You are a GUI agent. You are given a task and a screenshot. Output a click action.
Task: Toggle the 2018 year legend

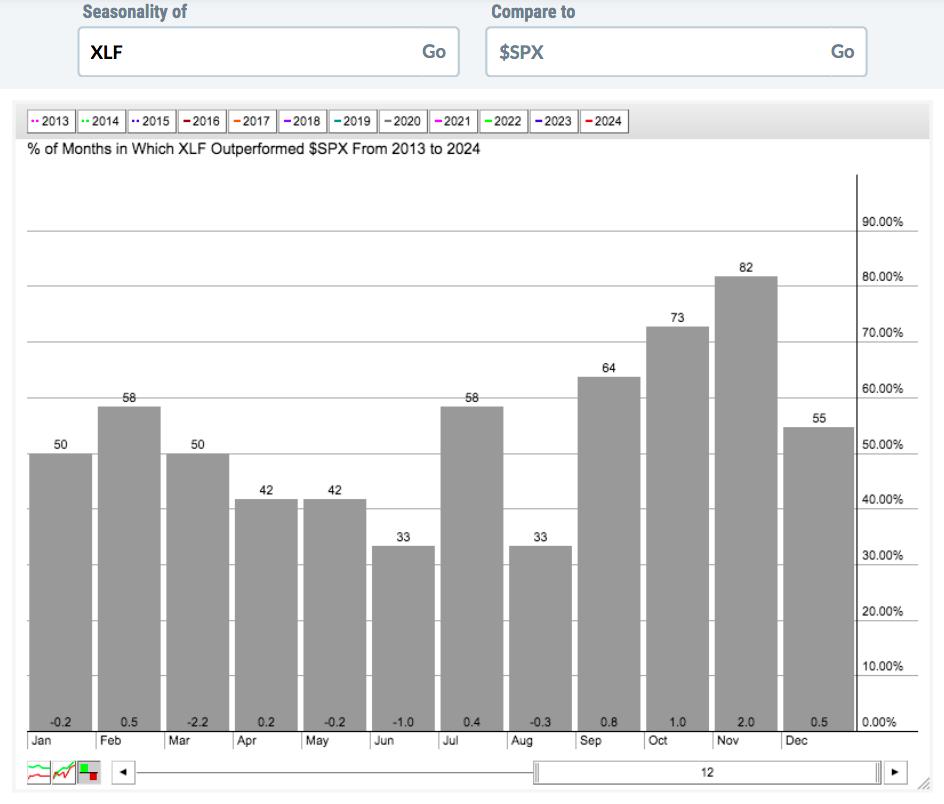point(302,121)
